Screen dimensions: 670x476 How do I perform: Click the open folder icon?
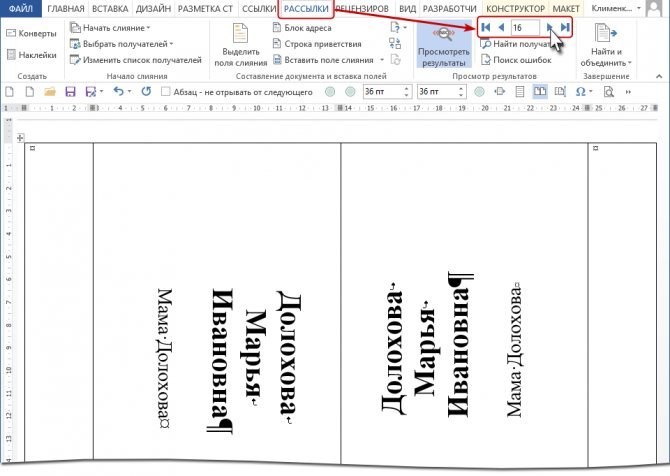(x=50, y=92)
